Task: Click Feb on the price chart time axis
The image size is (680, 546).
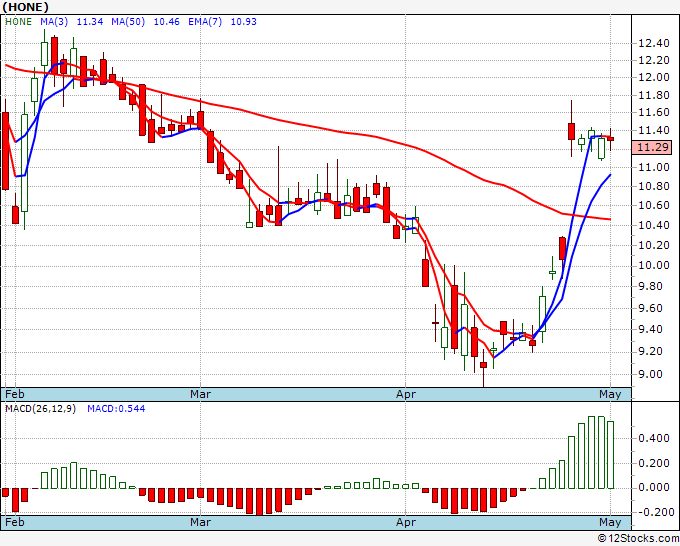Action: click(15, 394)
